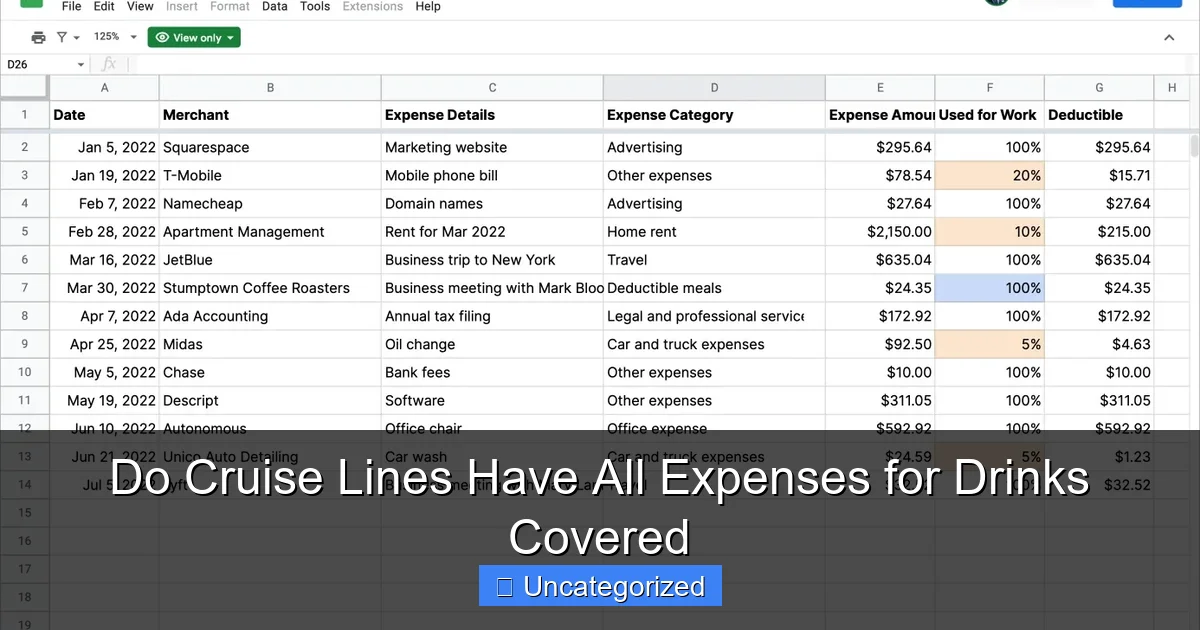Click the user profile avatar
The image size is (1200, 630).
click(996, 3)
